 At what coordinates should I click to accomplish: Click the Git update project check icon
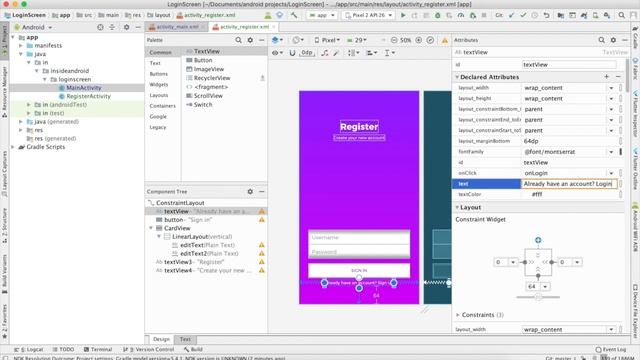click(x=511, y=15)
